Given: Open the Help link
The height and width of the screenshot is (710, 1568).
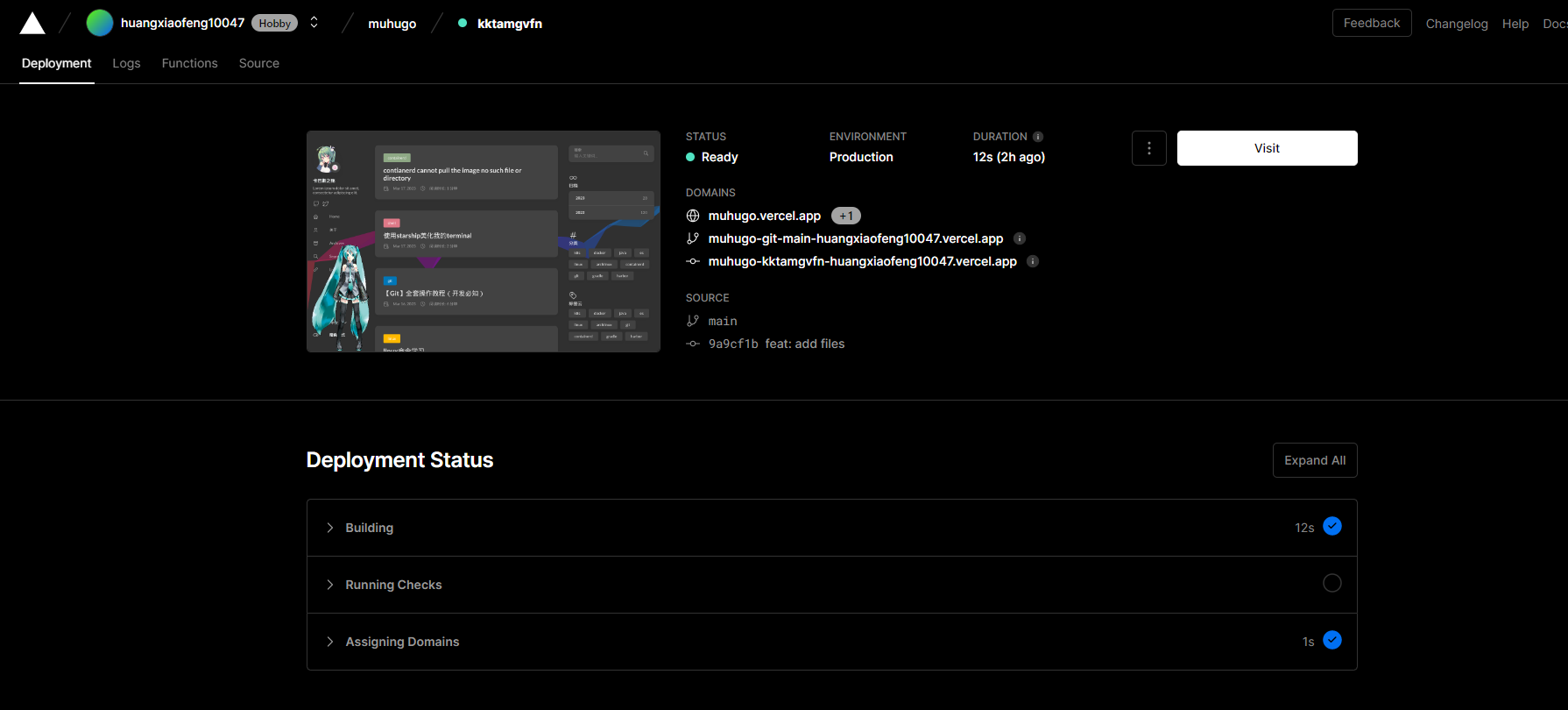Looking at the screenshot, I should point(1515,24).
